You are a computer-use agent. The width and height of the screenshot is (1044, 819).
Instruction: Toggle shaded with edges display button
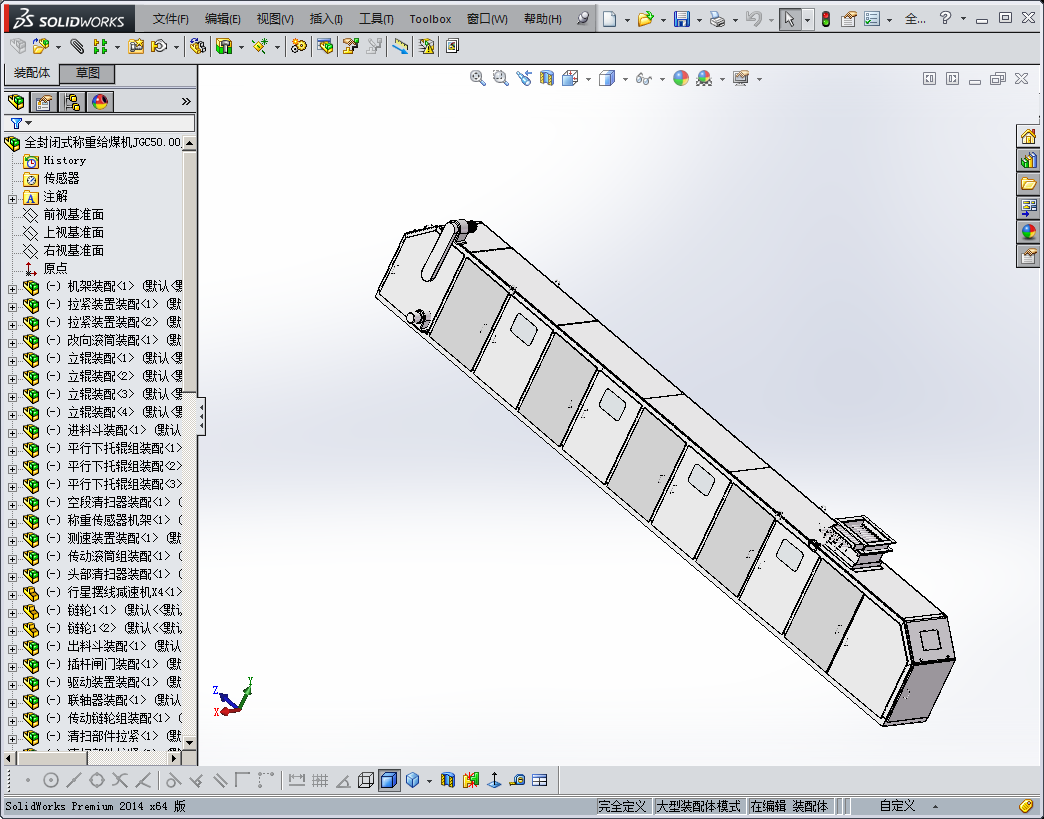click(389, 780)
